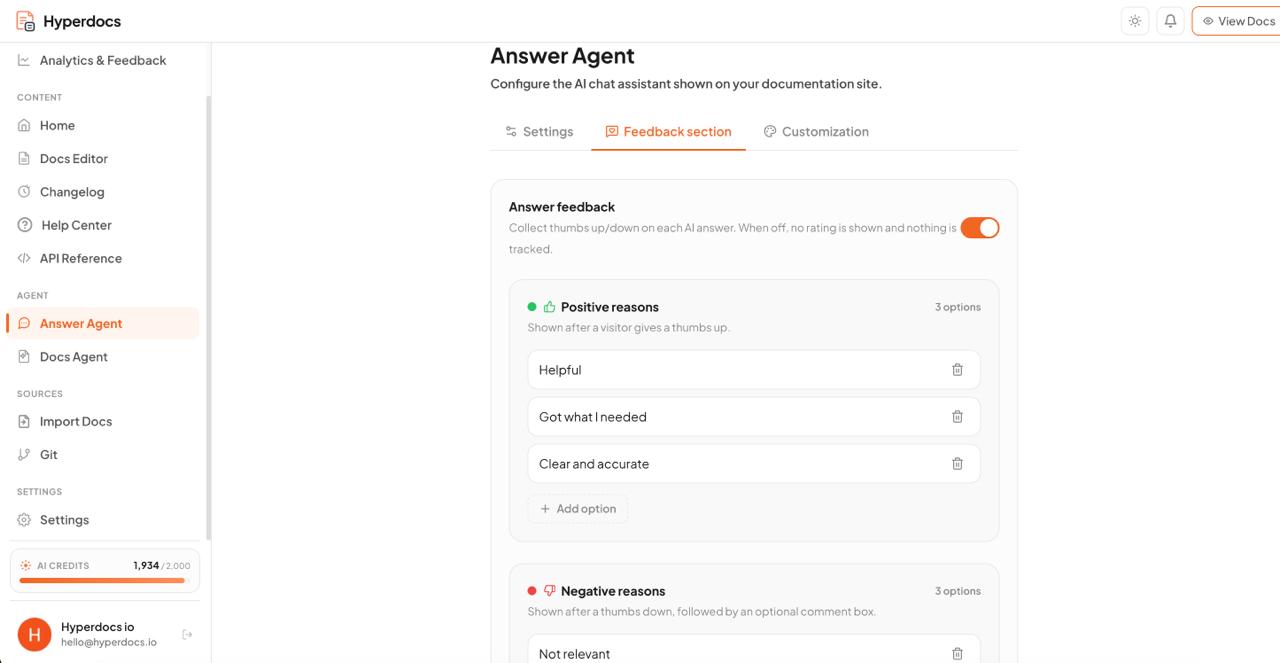
Task: Click the sidebar vertical scrollbar
Action: 208,318
